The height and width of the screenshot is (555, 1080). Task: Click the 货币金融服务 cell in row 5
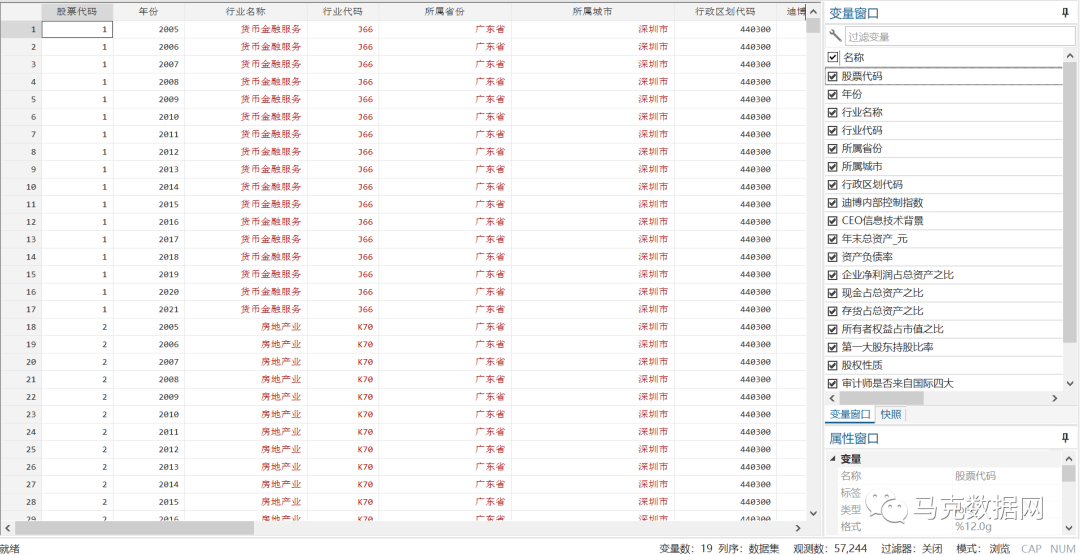246,99
